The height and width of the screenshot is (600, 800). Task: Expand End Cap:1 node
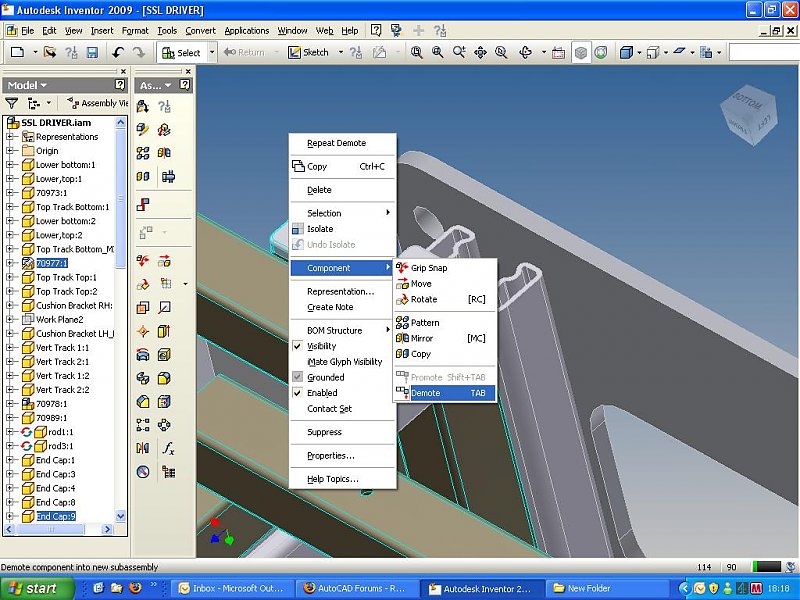pyautogui.click(x=10, y=460)
